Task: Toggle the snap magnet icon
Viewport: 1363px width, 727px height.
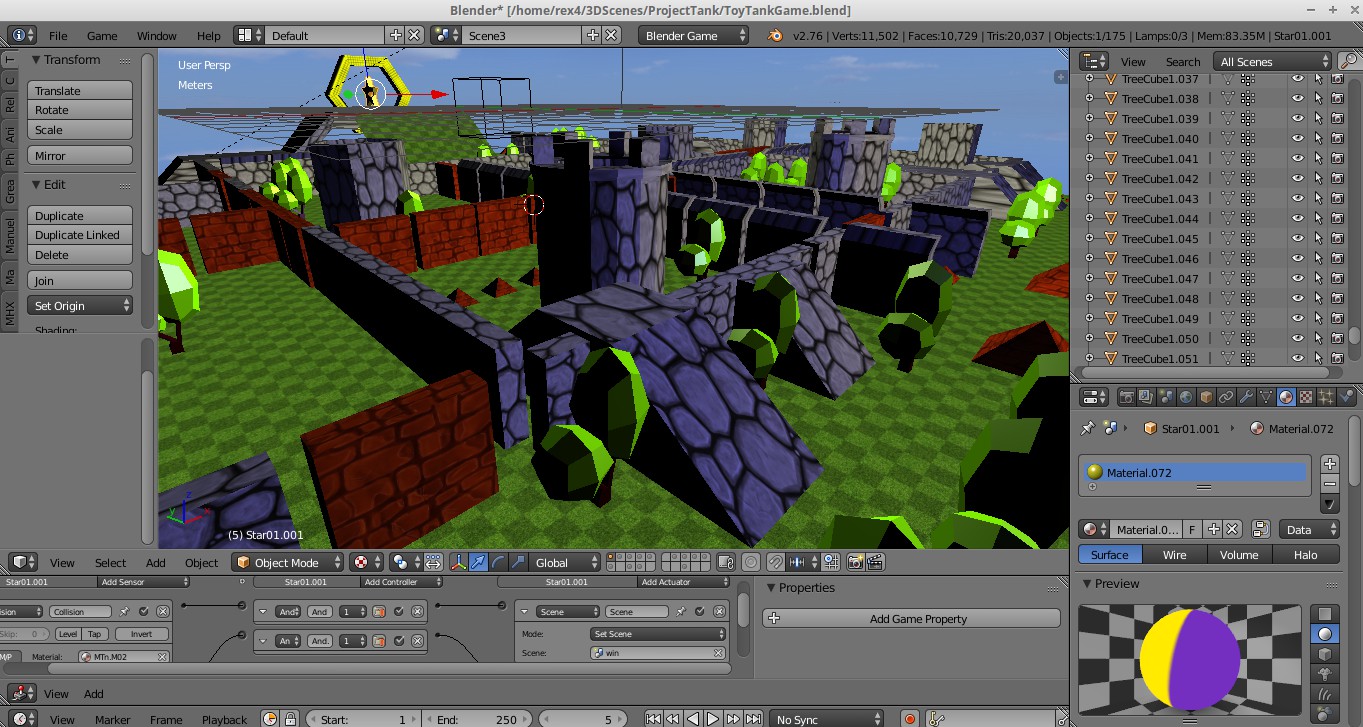Action: tap(776, 563)
